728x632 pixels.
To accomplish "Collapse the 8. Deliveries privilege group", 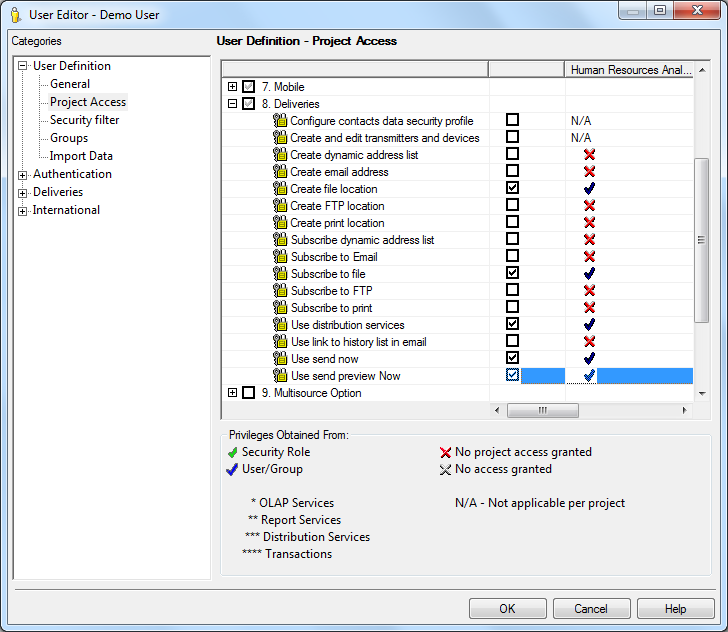I will click(233, 104).
